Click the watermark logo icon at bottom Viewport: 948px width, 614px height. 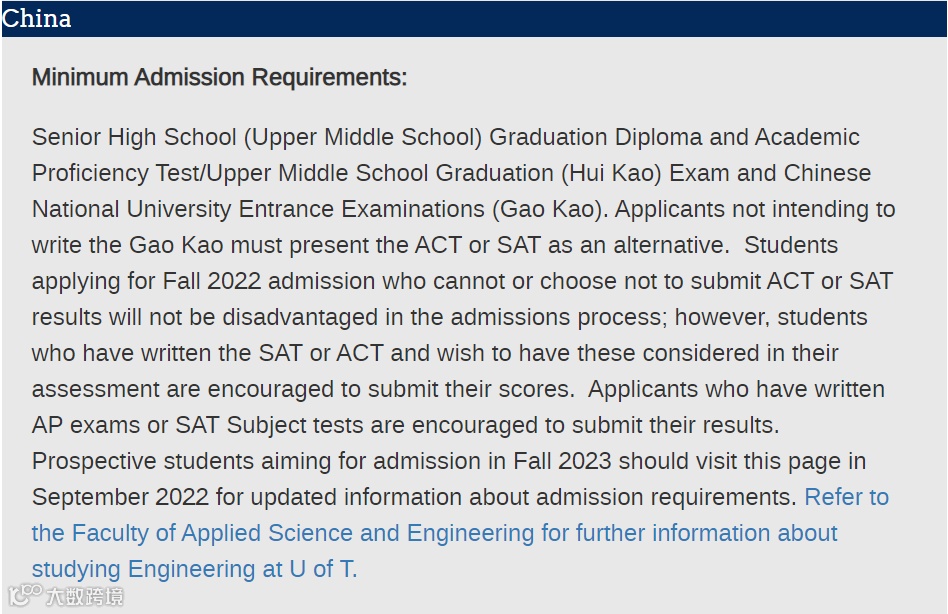click(22, 597)
